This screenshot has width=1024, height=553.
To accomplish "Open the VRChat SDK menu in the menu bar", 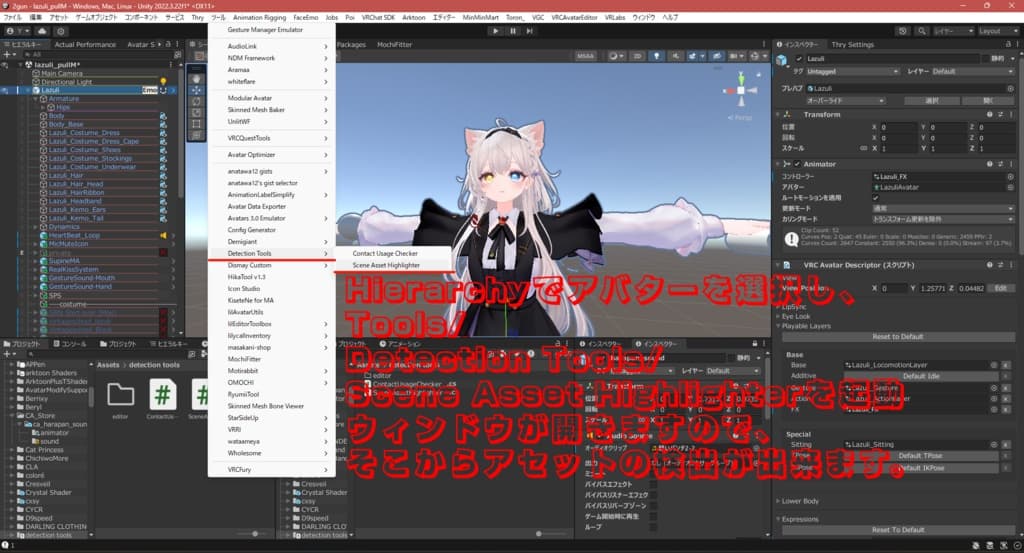I will (x=378, y=18).
